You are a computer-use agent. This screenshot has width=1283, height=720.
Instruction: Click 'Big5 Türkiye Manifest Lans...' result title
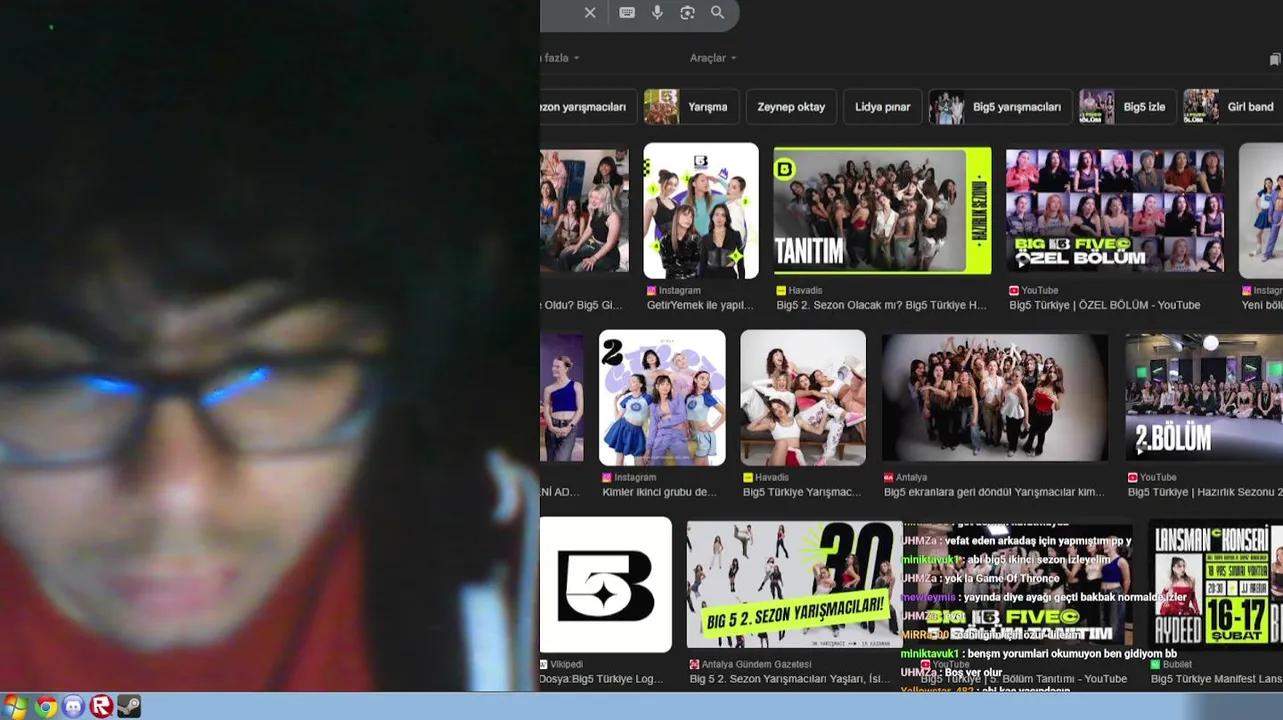(1216, 679)
